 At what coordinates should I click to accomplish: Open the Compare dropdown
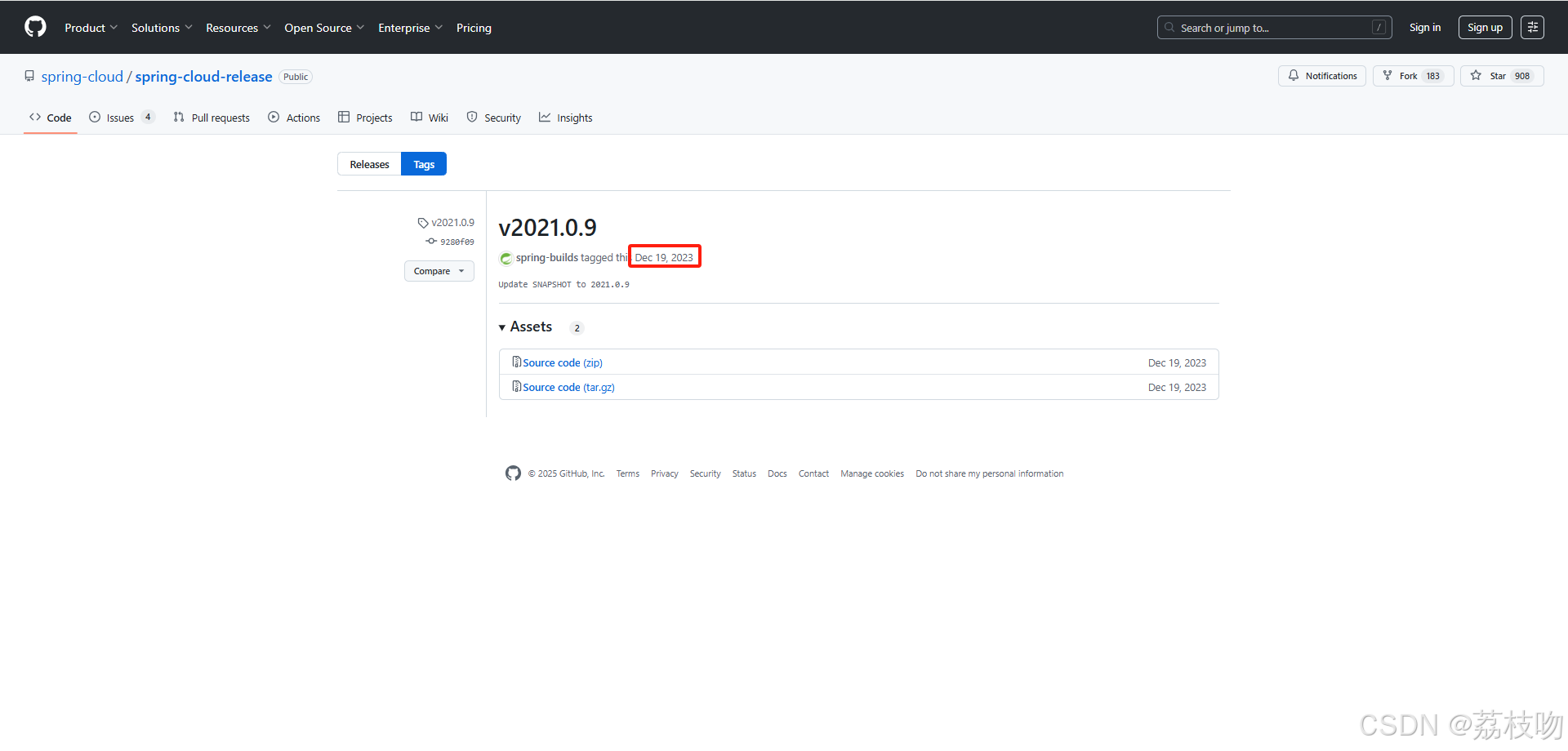pos(439,271)
